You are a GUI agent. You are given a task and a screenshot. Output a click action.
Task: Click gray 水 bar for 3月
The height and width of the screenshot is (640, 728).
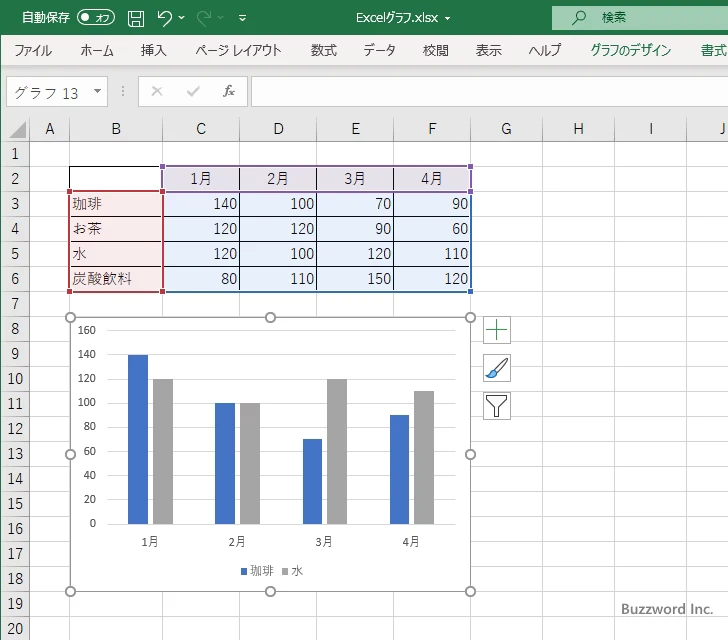pos(337,451)
